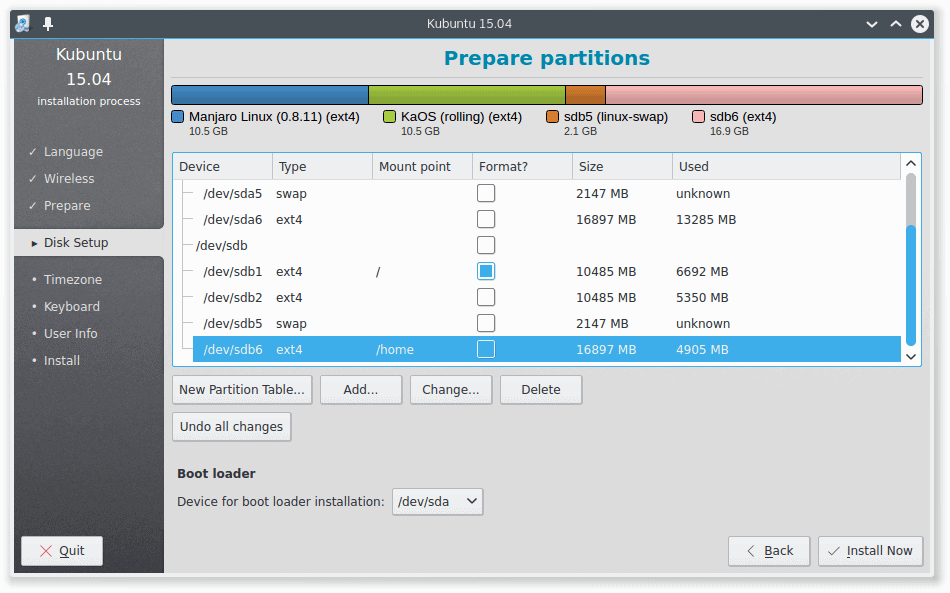950x593 pixels.
Task: Click the 5350 MB used value
Action: tap(702, 297)
